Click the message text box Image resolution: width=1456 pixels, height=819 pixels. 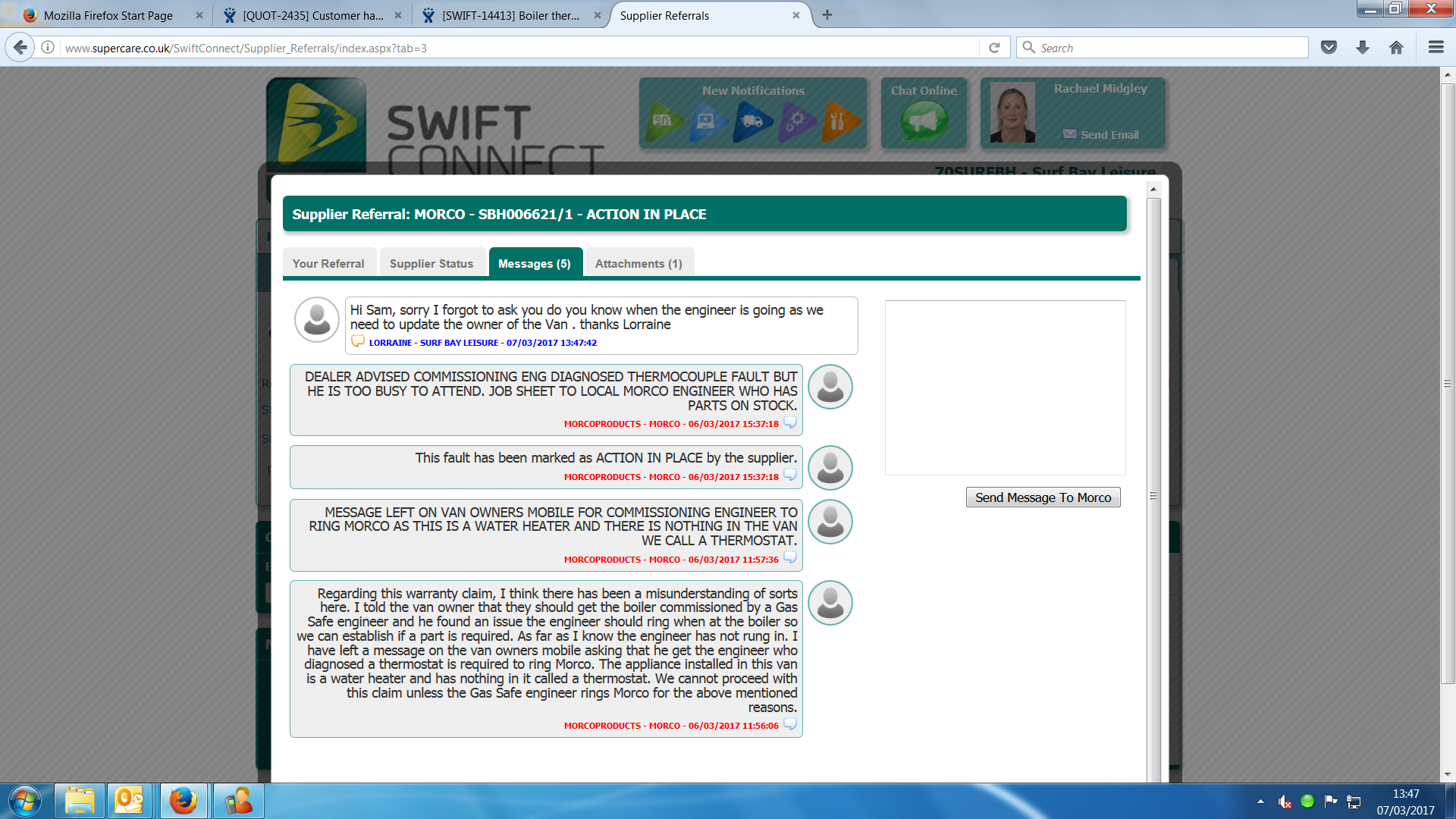coord(1005,388)
